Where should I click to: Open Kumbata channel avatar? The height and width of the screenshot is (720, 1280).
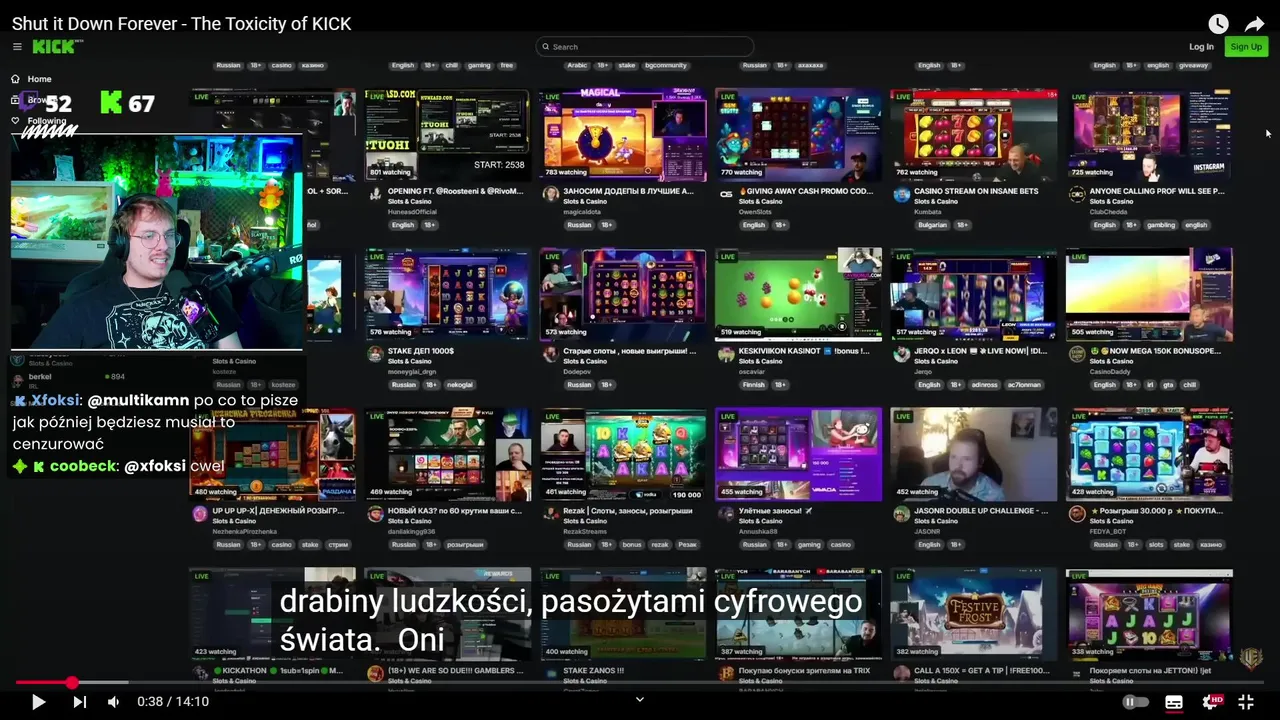(901, 194)
